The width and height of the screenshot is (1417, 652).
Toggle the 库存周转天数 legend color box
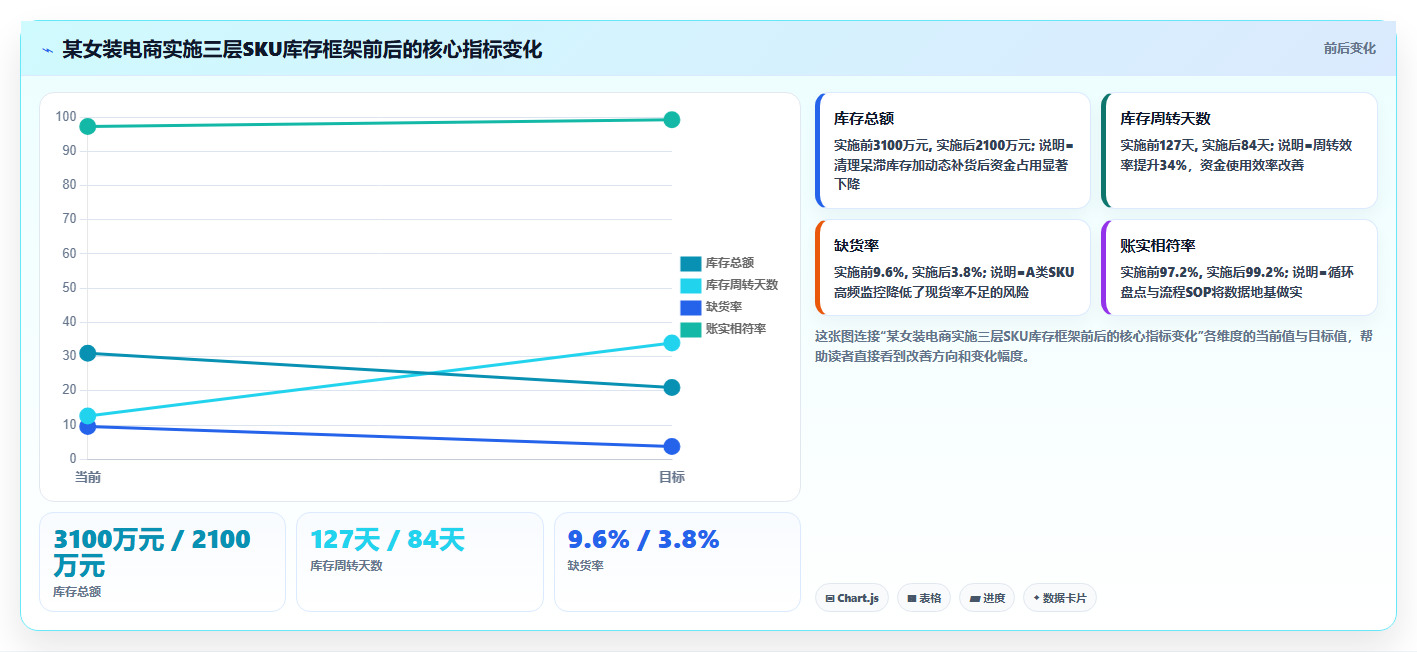691,285
